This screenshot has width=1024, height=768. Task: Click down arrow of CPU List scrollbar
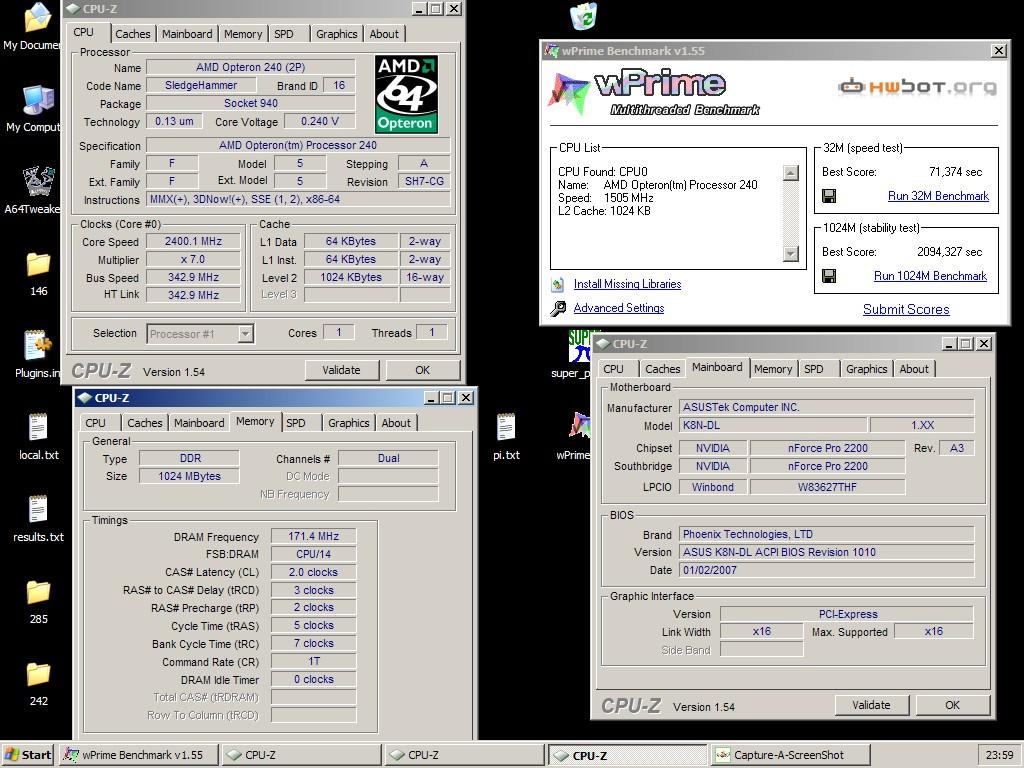[790, 253]
